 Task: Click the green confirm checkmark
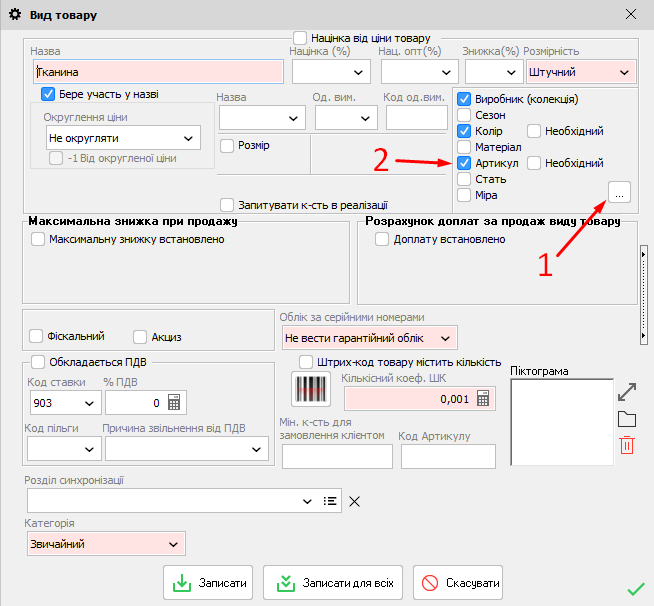635,589
